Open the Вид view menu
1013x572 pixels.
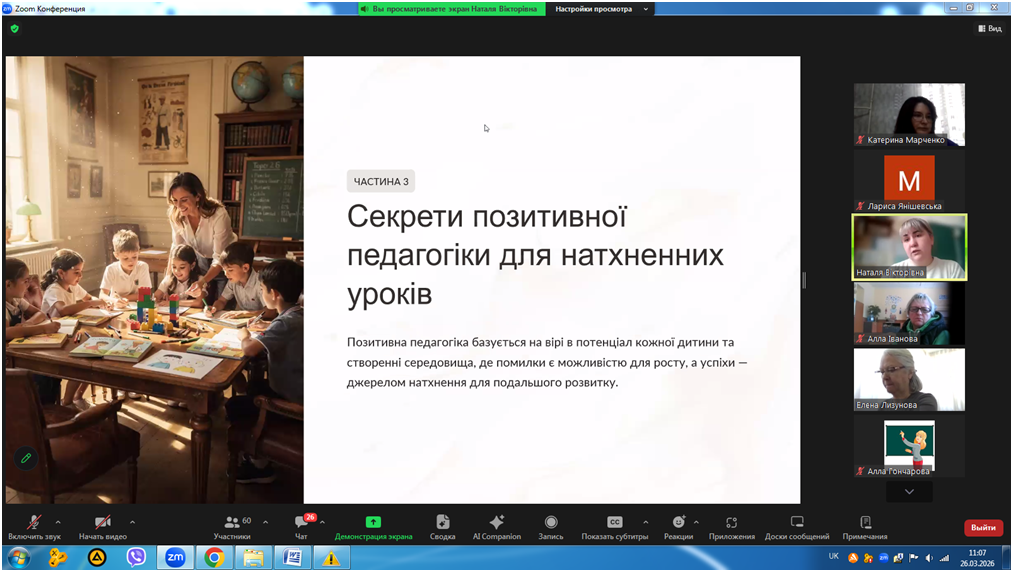coord(989,29)
